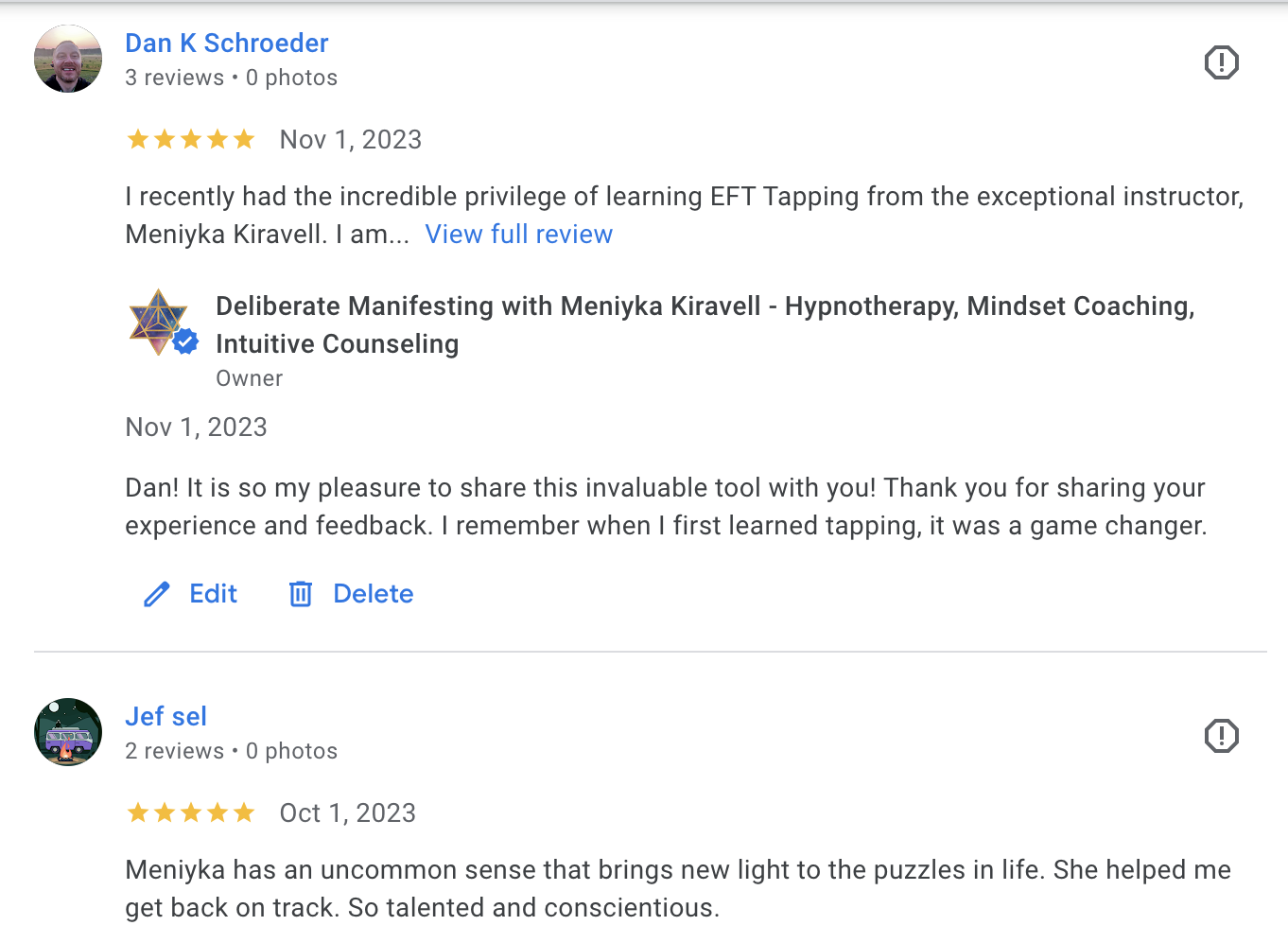Flag Jef sel's review with the report icon
The width and height of the screenshot is (1288, 943).
1221,736
